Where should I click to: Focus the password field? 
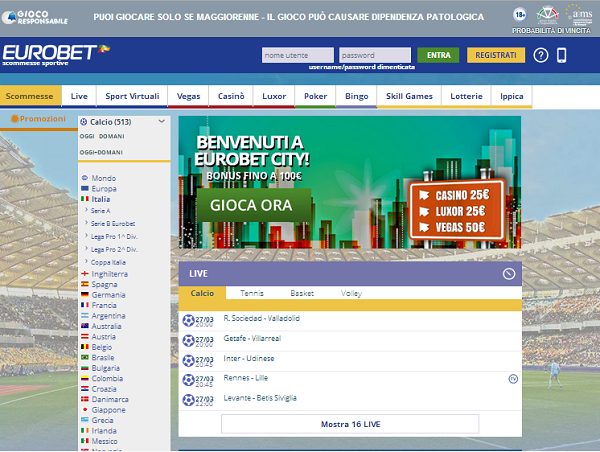point(375,55)
